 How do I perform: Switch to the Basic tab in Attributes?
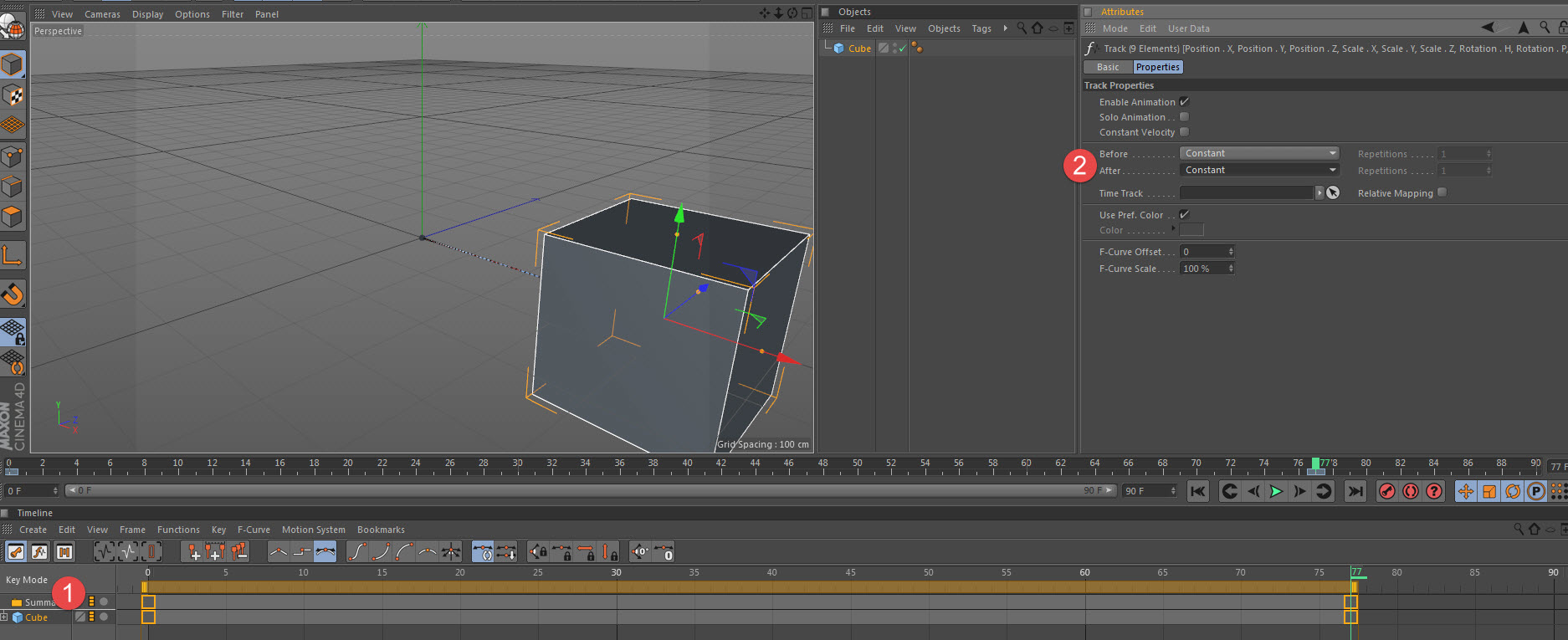click(1108, 67)
